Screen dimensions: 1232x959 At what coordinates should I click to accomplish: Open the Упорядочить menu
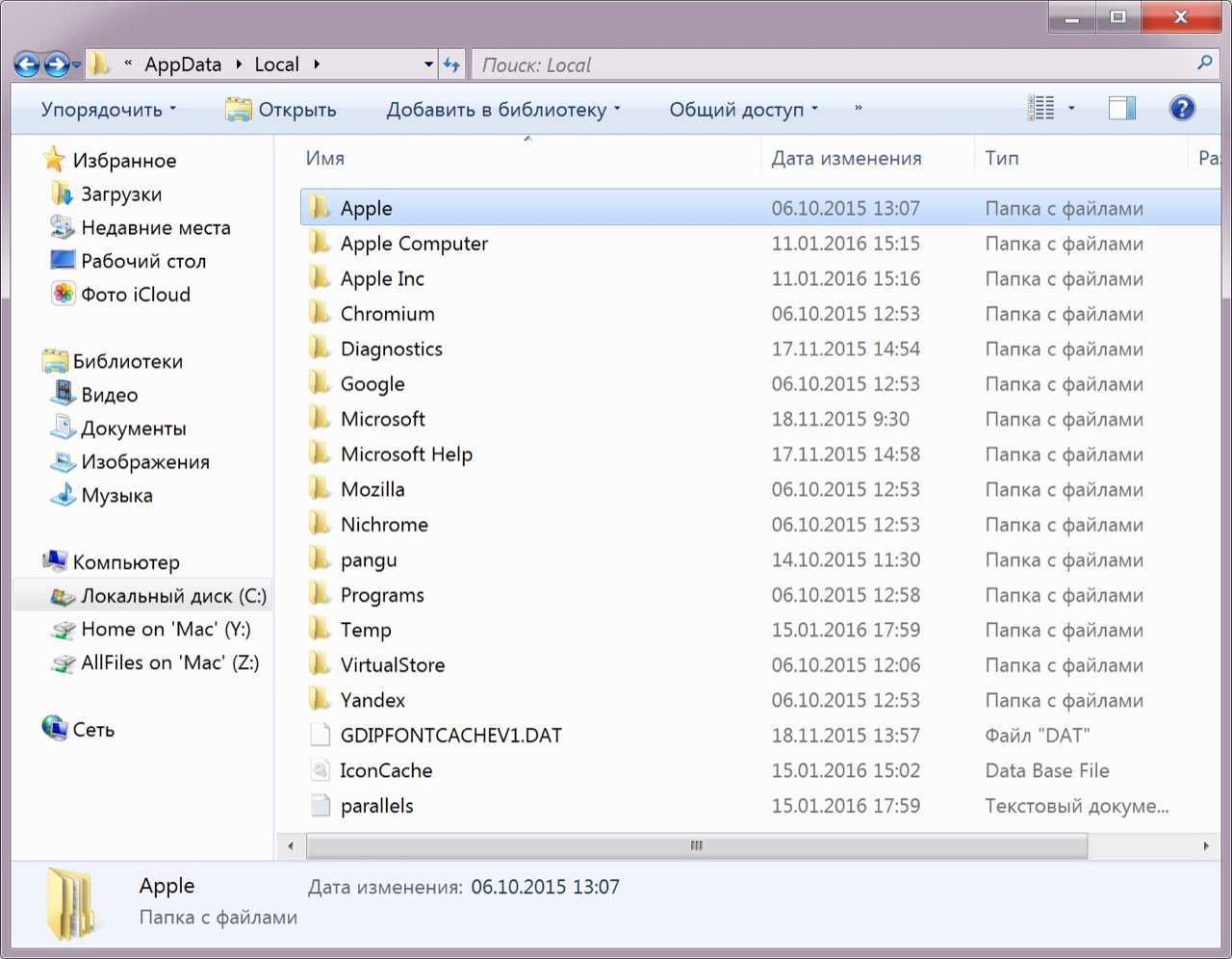[108, 110]
